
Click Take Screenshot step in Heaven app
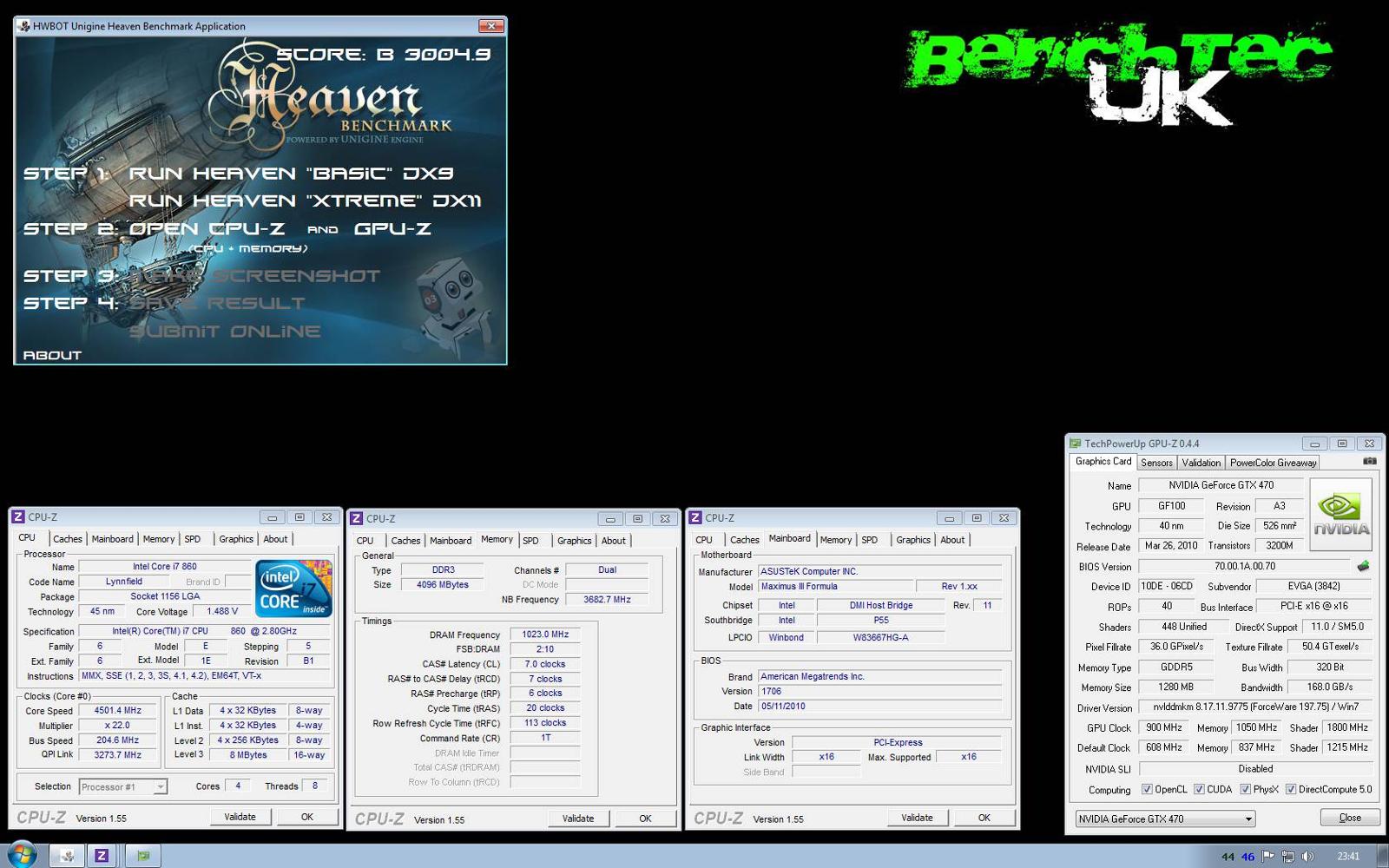point(254,276)
